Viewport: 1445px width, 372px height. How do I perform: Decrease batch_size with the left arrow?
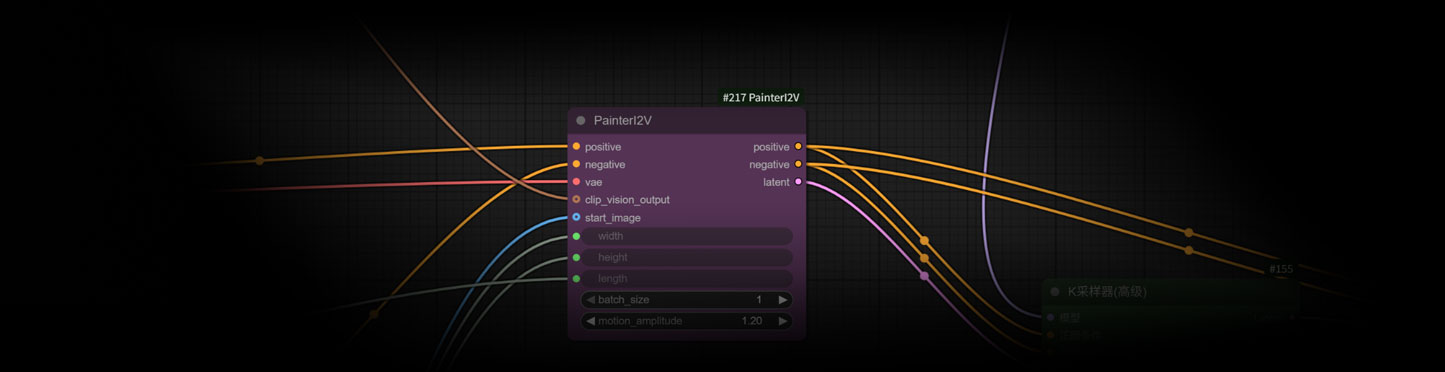pyautogui.click(x=590, y=300)
